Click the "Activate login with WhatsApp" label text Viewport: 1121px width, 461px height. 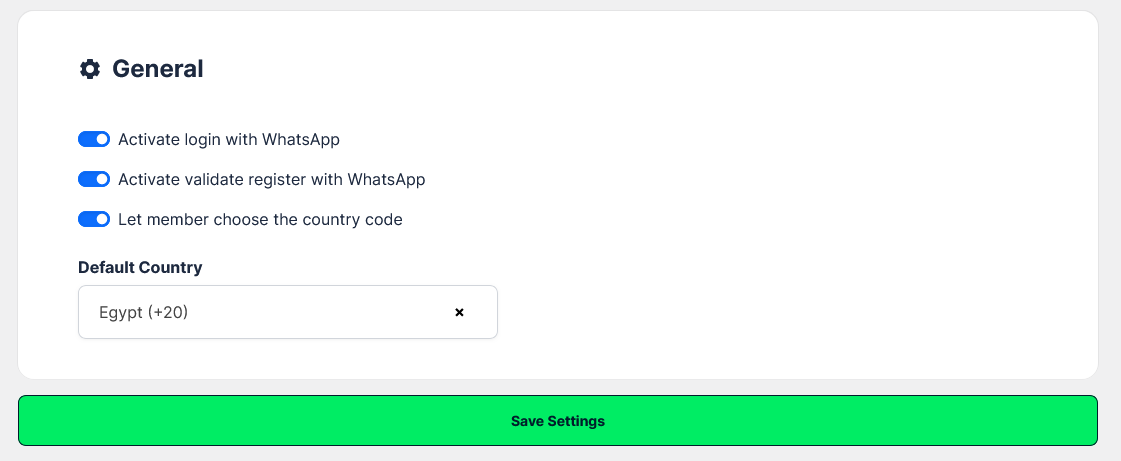tap(229, 139)
